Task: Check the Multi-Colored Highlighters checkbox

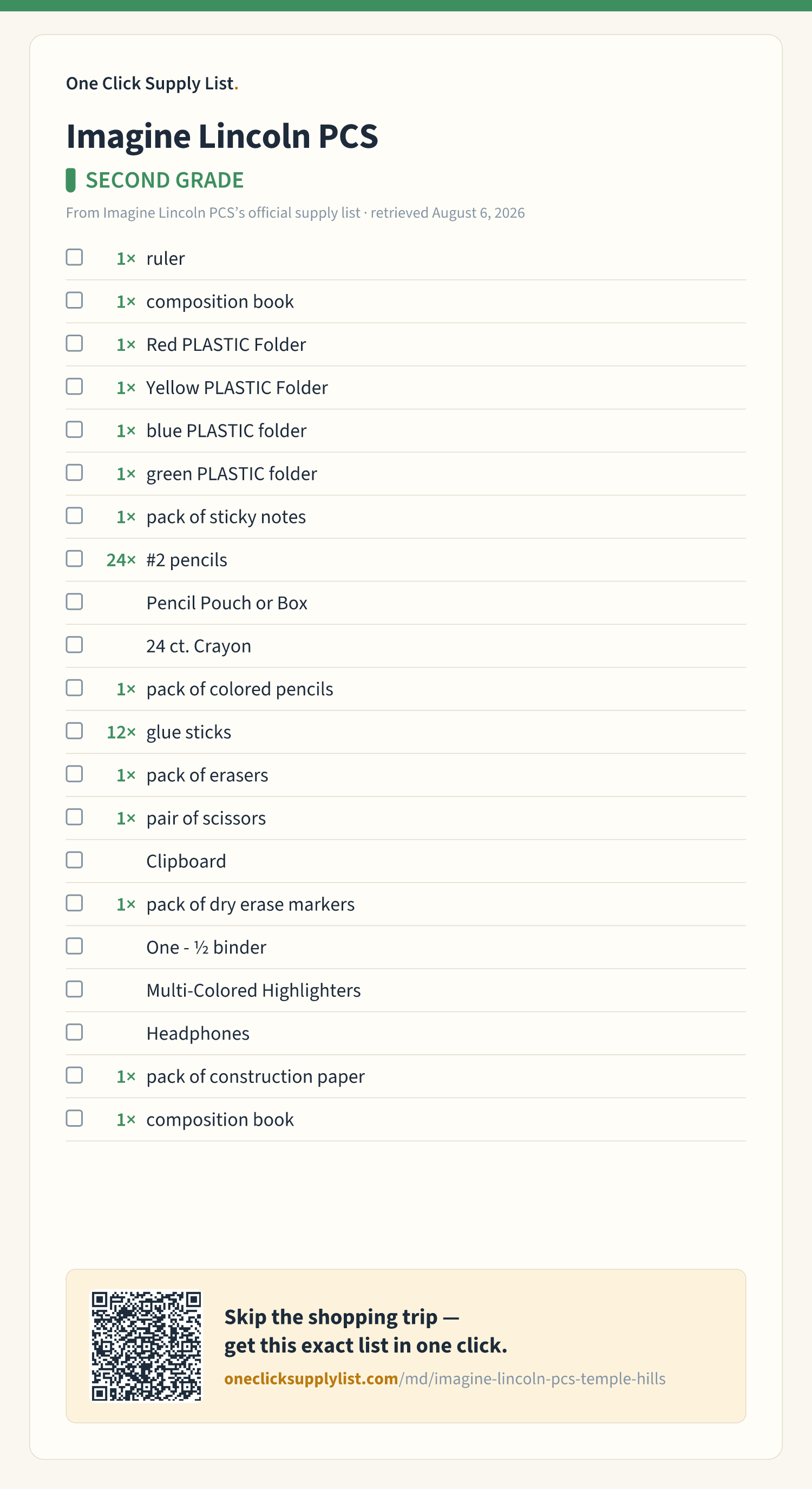Action: point(74,990)
